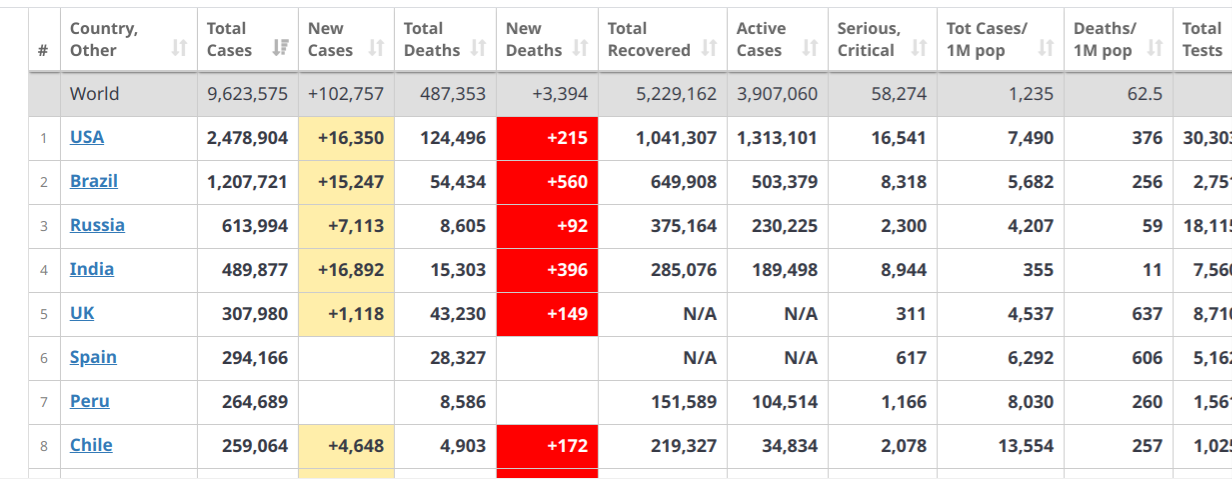Sort by Active Cases column arrows

(x=810, y=47)
